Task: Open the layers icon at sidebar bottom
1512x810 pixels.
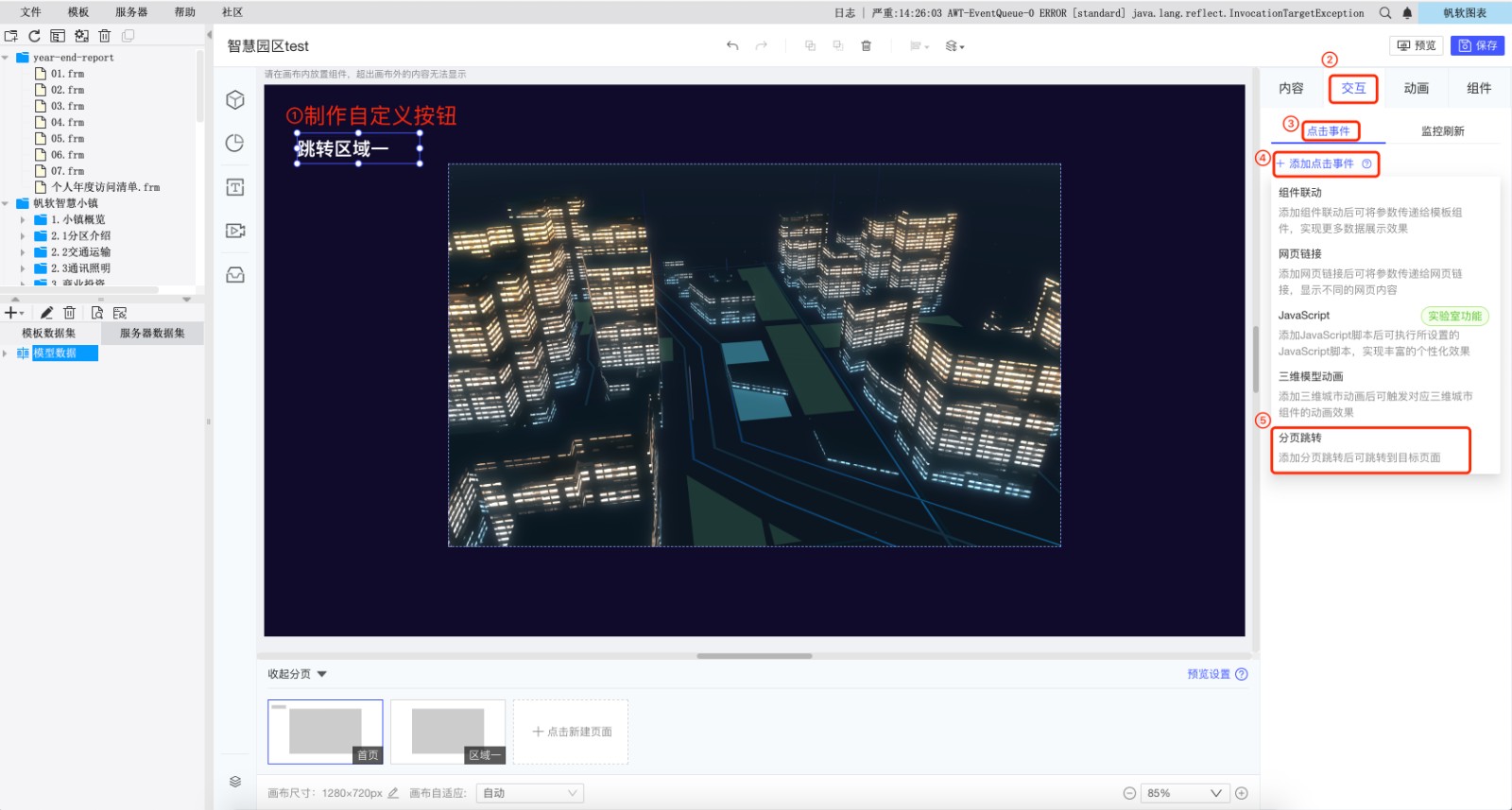Action: coord(235,782)
